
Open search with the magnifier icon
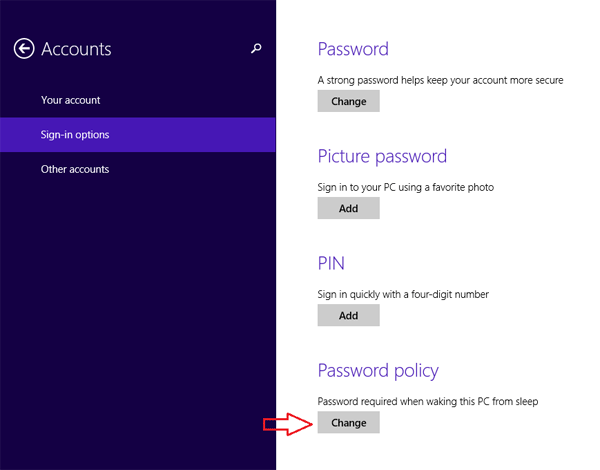tap(256, 48)
